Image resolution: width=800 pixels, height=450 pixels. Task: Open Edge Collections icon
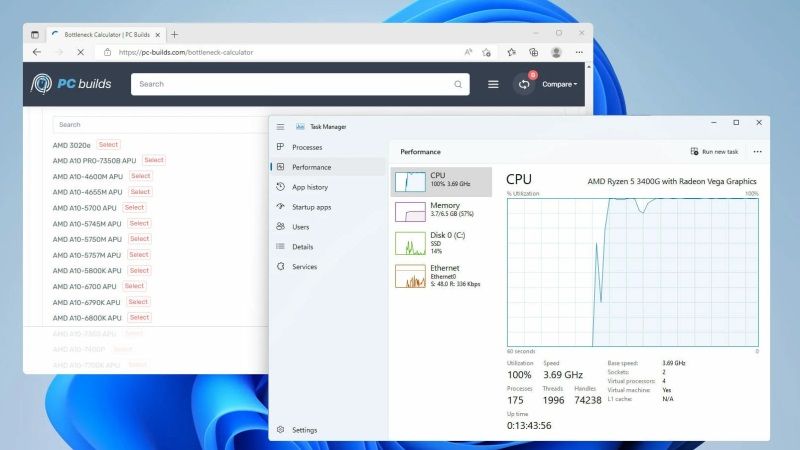click(534, 52)
